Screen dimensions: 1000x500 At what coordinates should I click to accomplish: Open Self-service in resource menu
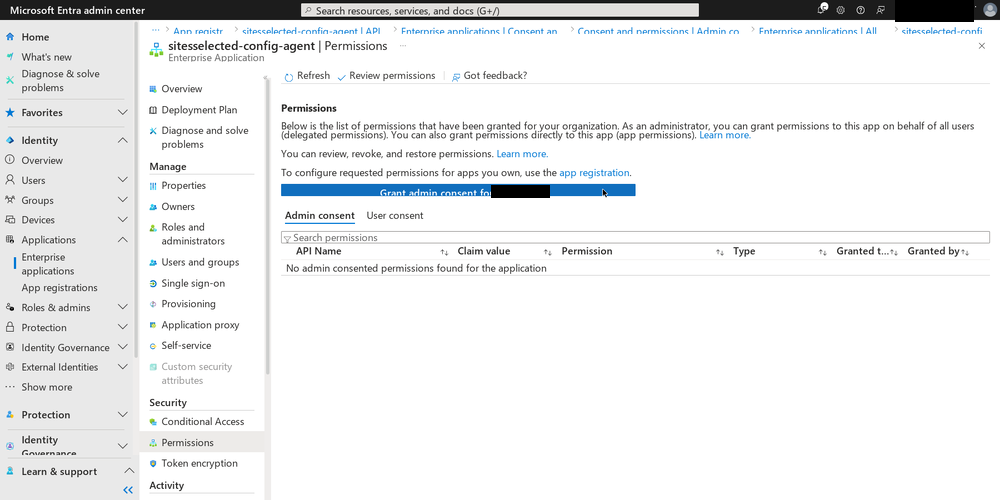pos(186,345)
